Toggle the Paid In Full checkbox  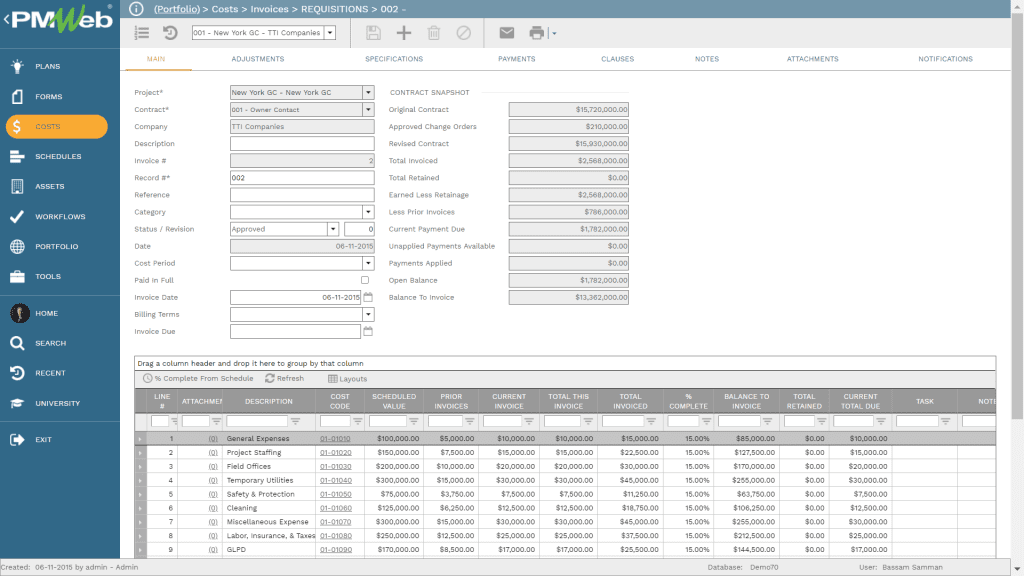pos(365,280)
